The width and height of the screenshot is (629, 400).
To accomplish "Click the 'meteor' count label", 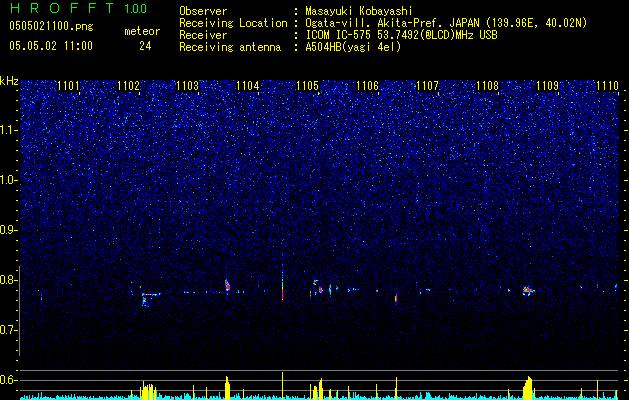I will pos(142,31).
